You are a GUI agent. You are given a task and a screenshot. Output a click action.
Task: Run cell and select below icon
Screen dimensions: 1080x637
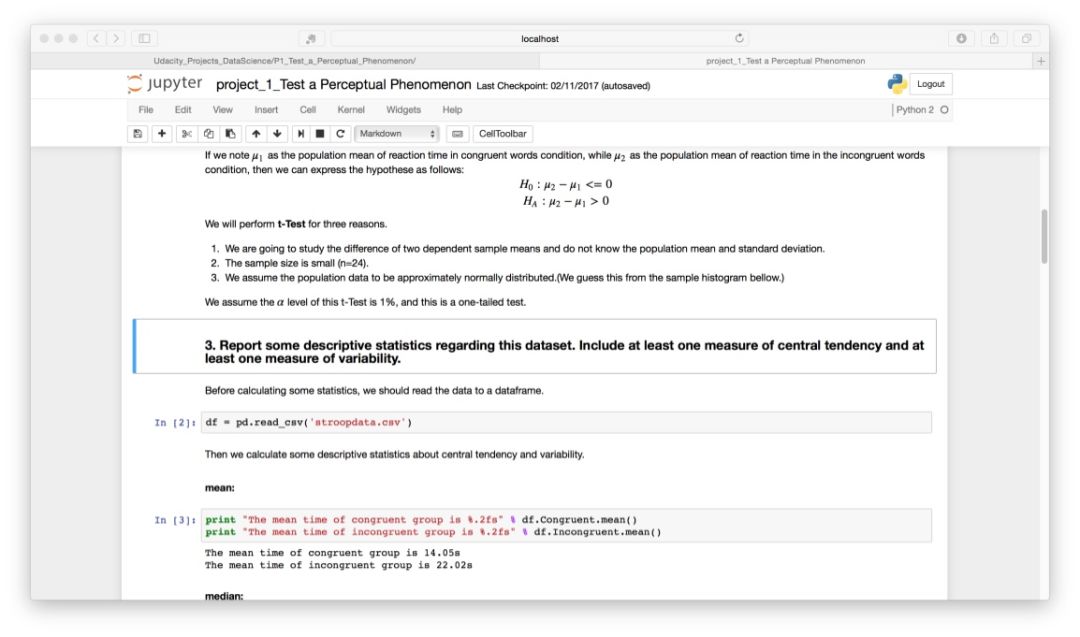tap(300, 134)
